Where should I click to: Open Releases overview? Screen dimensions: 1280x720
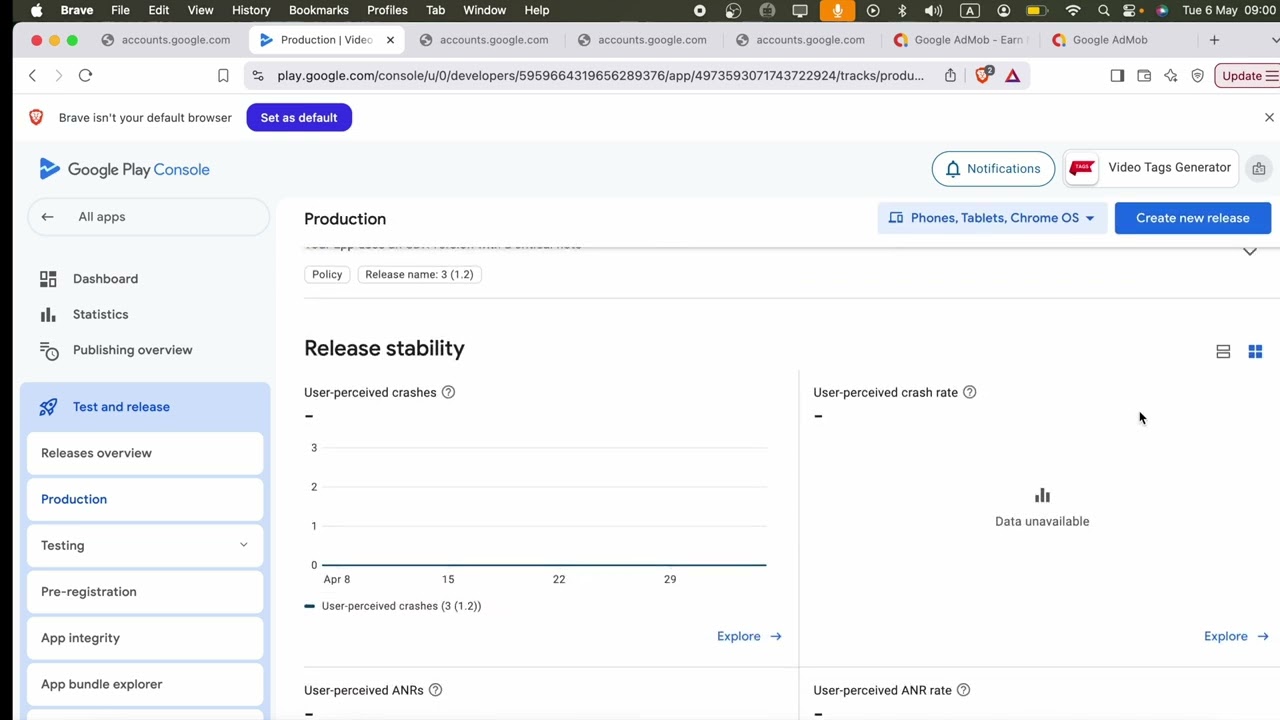click(145, 453)
